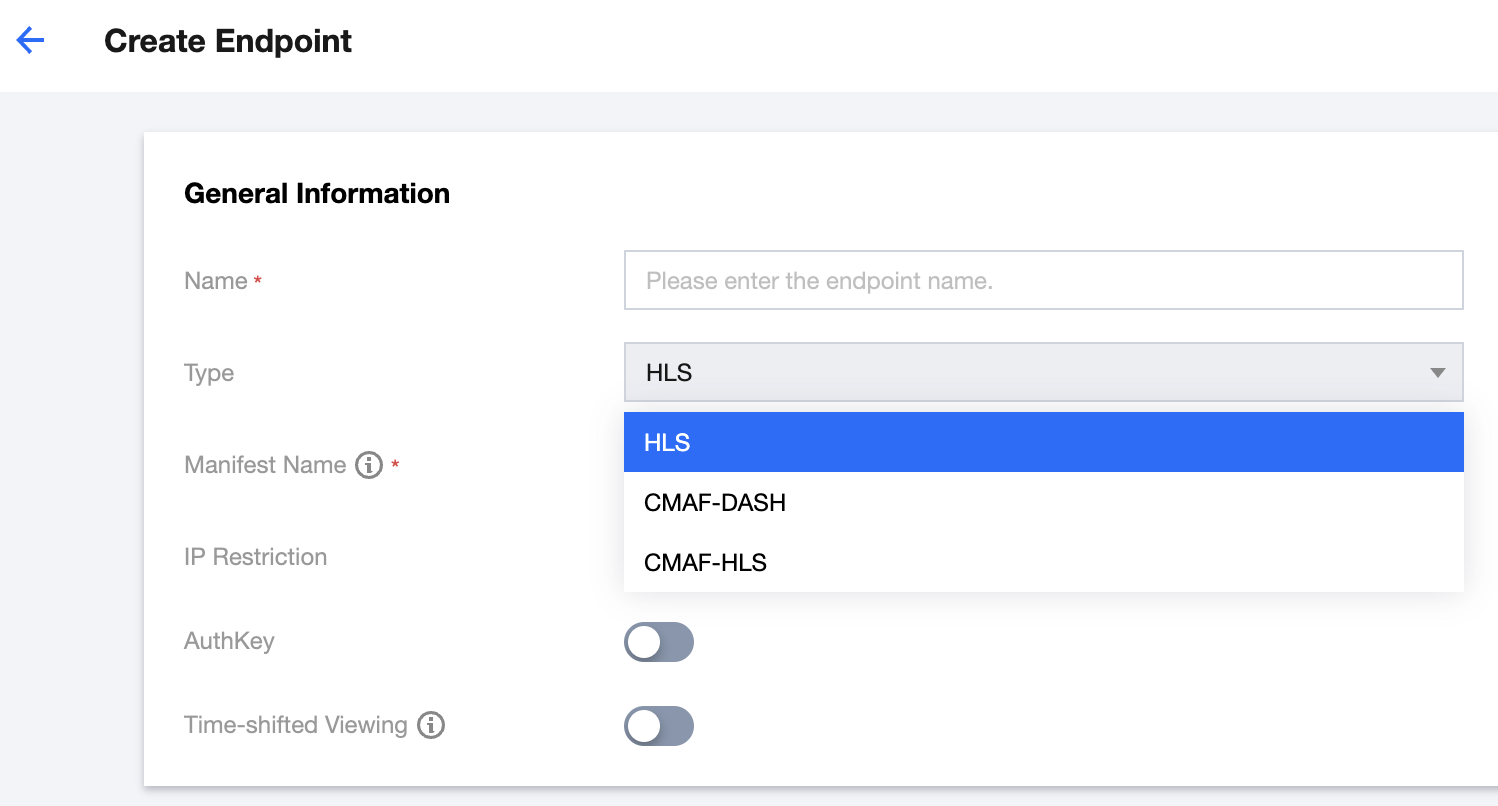Click the Time-shifted Viewing label text
This screenshot has height=806, width=1498.
[295, 725]
